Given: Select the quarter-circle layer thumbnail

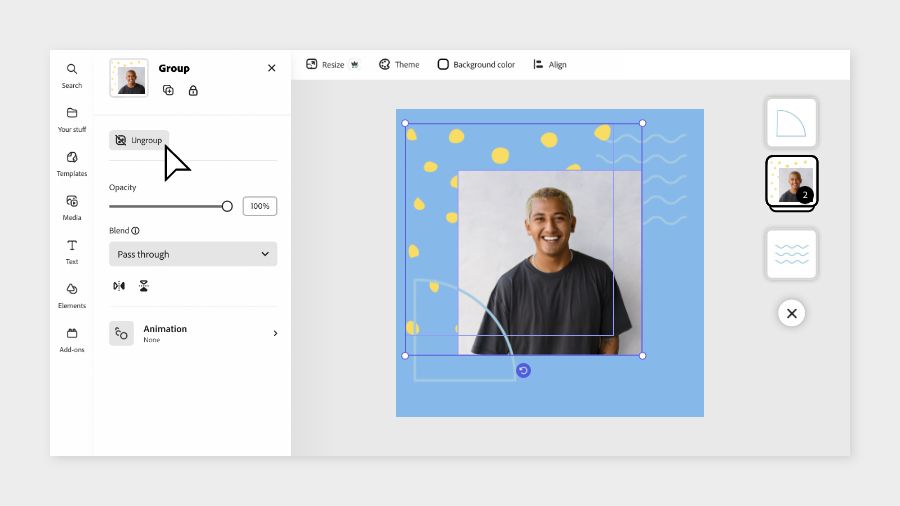Looking at the screenshot, I should click(x=792, y=123).
